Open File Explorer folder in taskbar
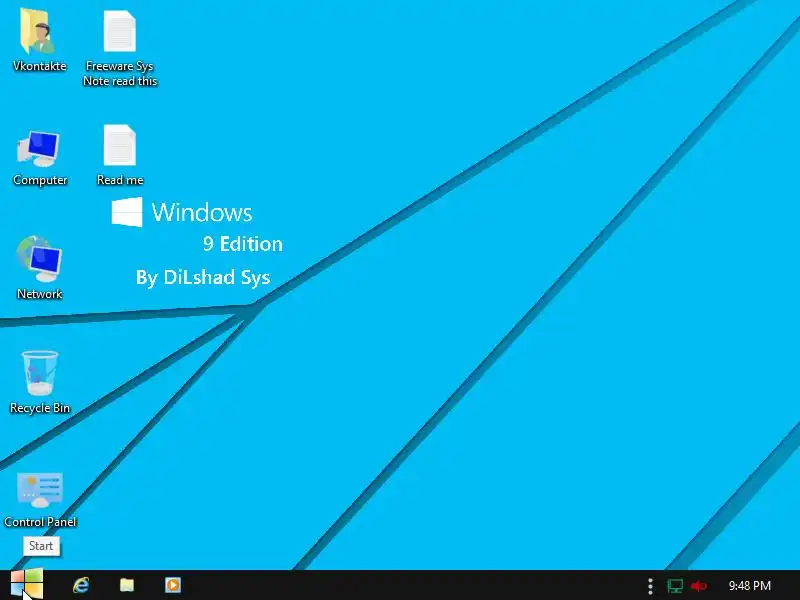Viewport: 800px width, 600px height. click(127, 585)
